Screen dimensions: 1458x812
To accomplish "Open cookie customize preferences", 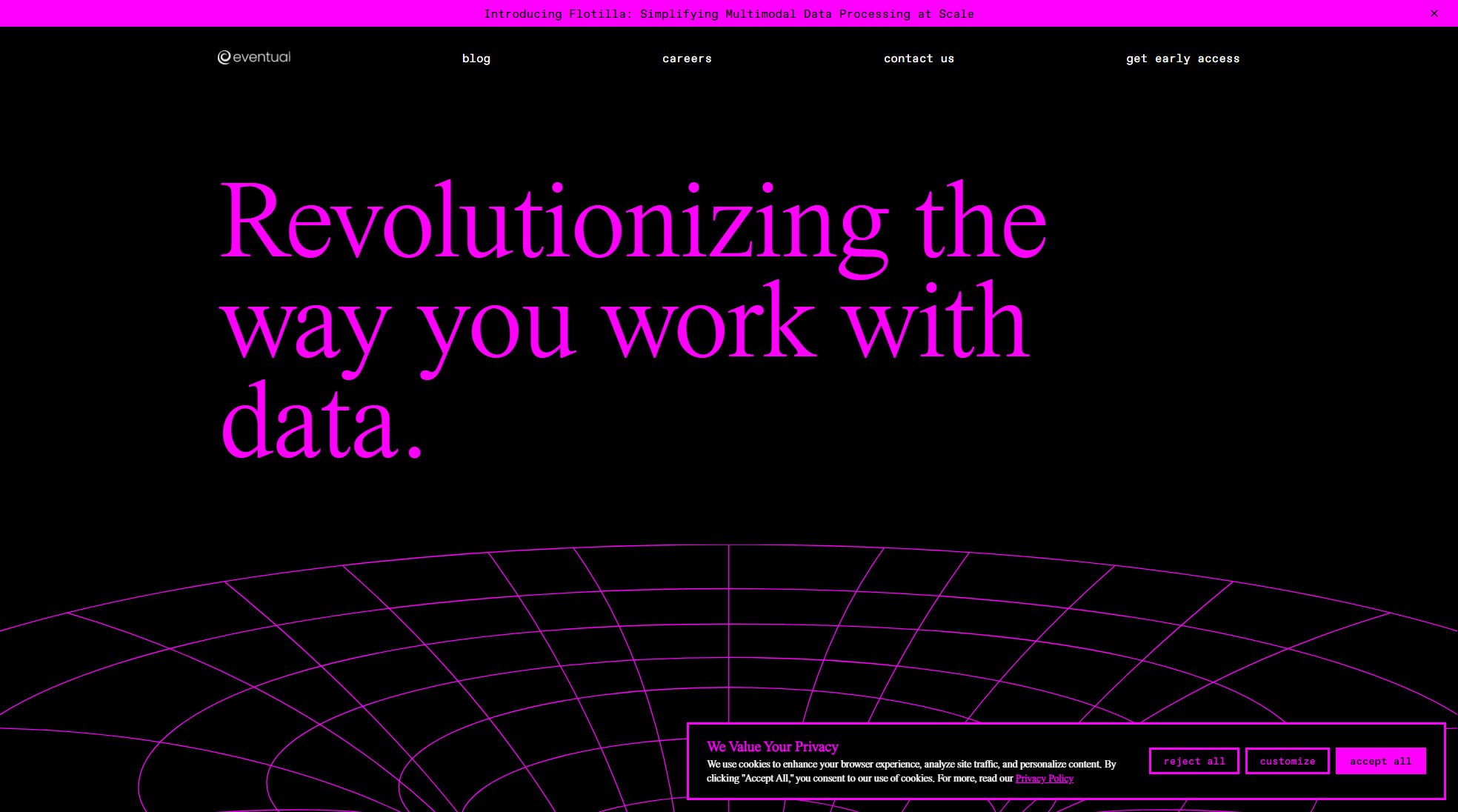I will (x=1287, y=761).
